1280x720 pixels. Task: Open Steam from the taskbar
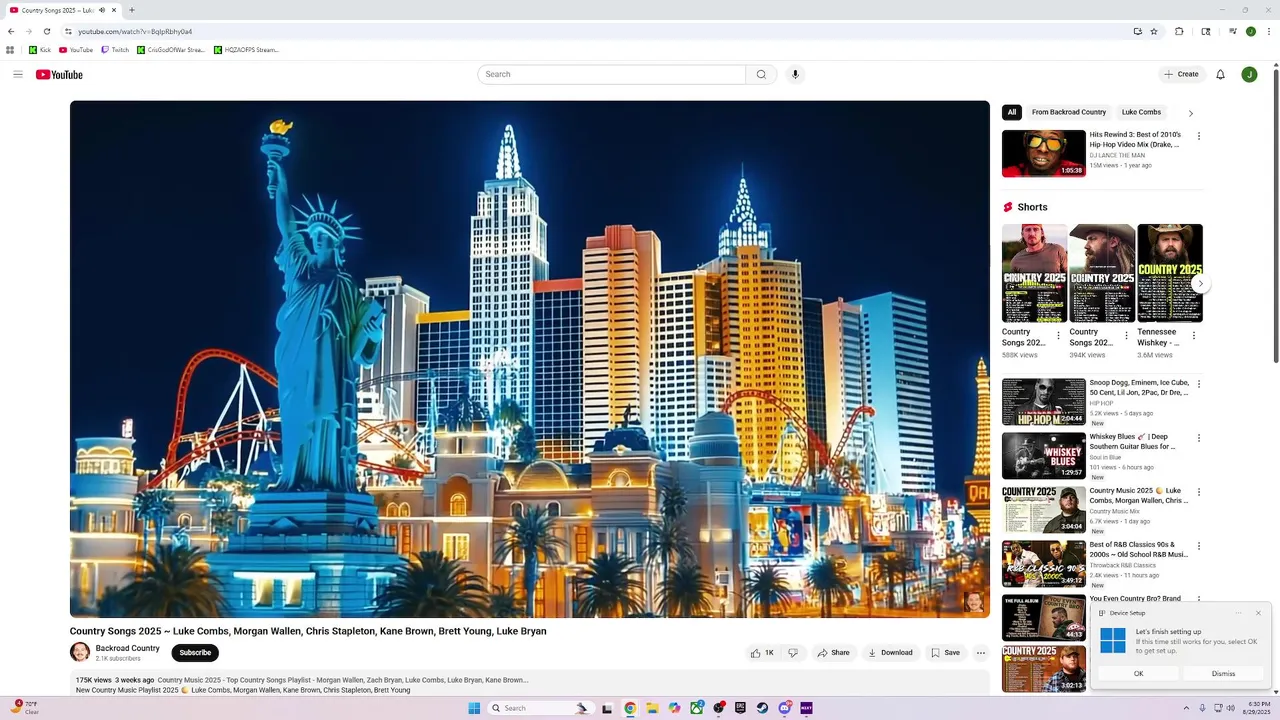point(762,708)
